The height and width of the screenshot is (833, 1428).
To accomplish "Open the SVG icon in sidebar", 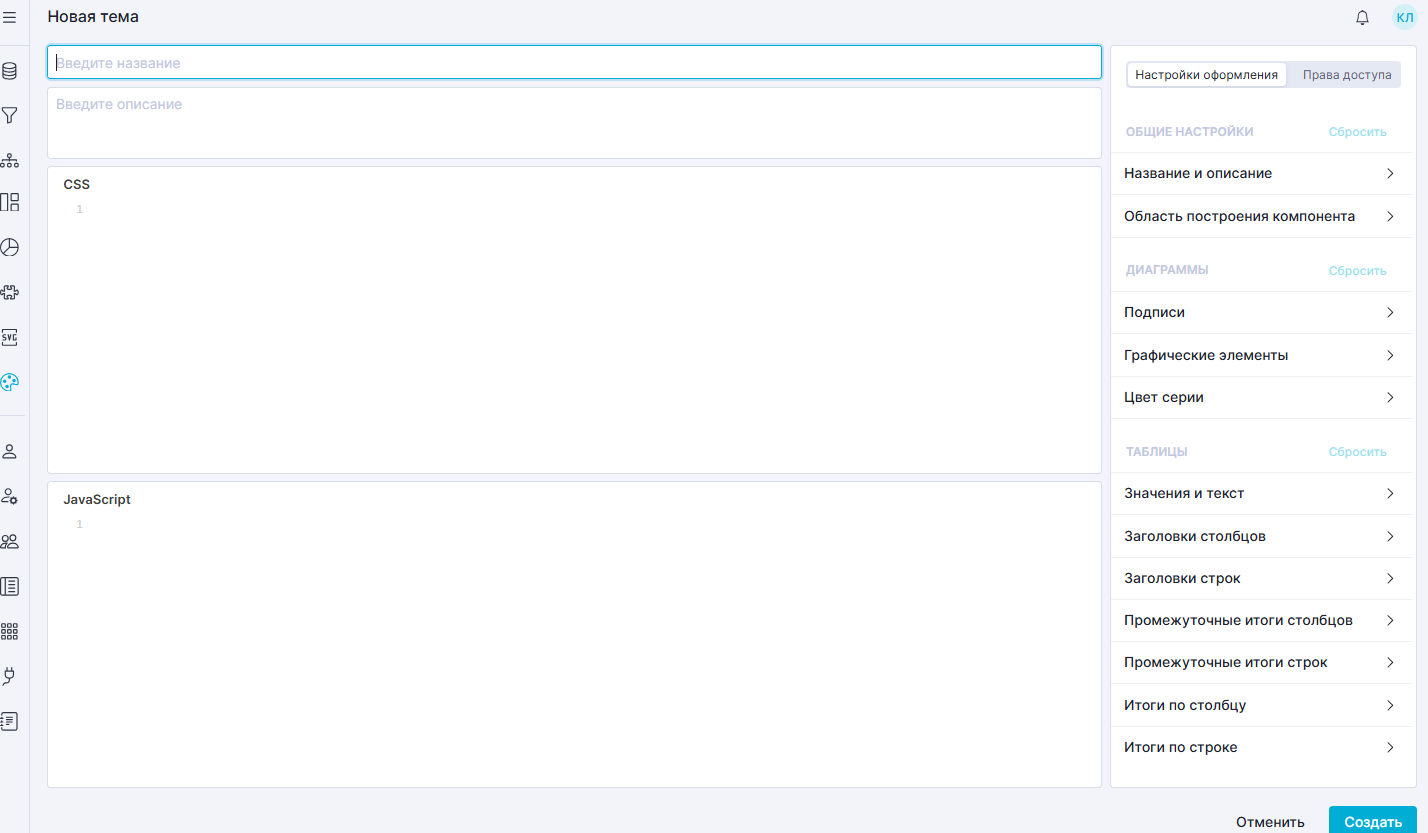I will click(x=10, y=337).
